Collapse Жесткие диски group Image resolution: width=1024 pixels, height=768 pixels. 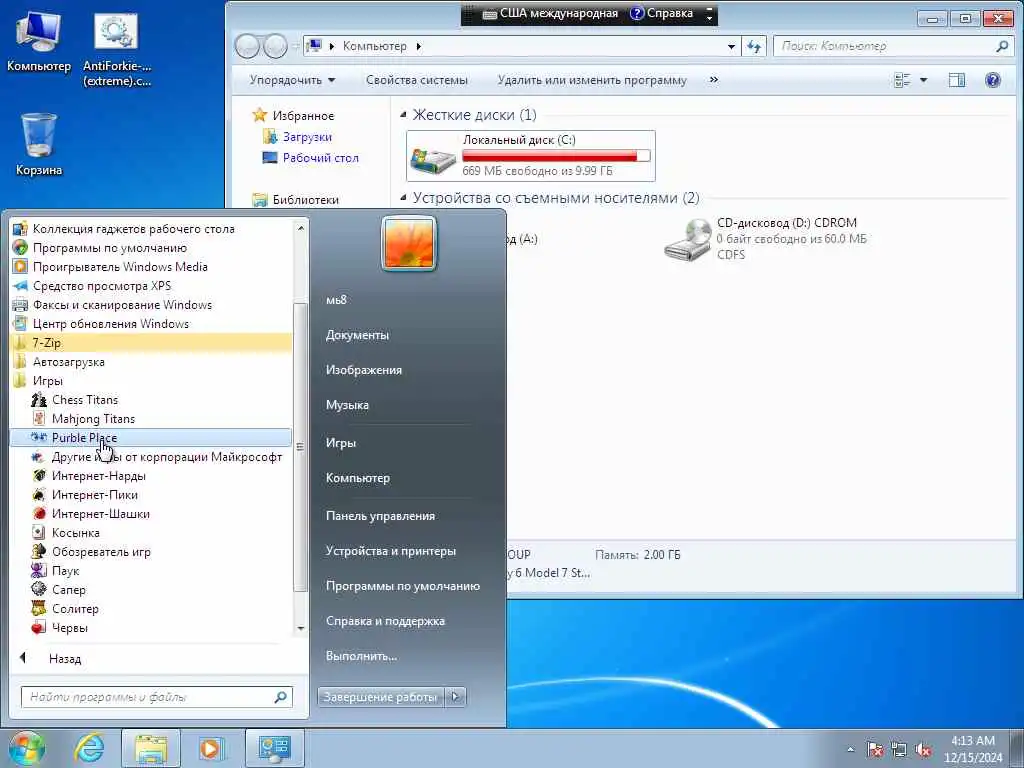(403, 115)
